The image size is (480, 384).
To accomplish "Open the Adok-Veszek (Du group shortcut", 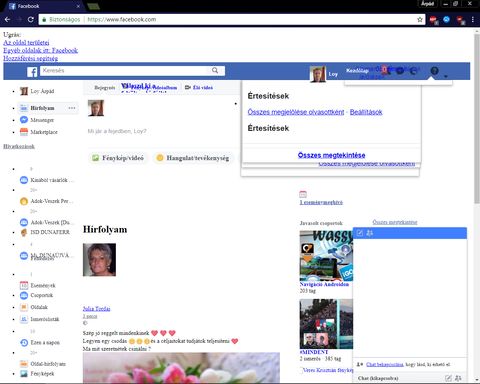I will click(47, 222).
